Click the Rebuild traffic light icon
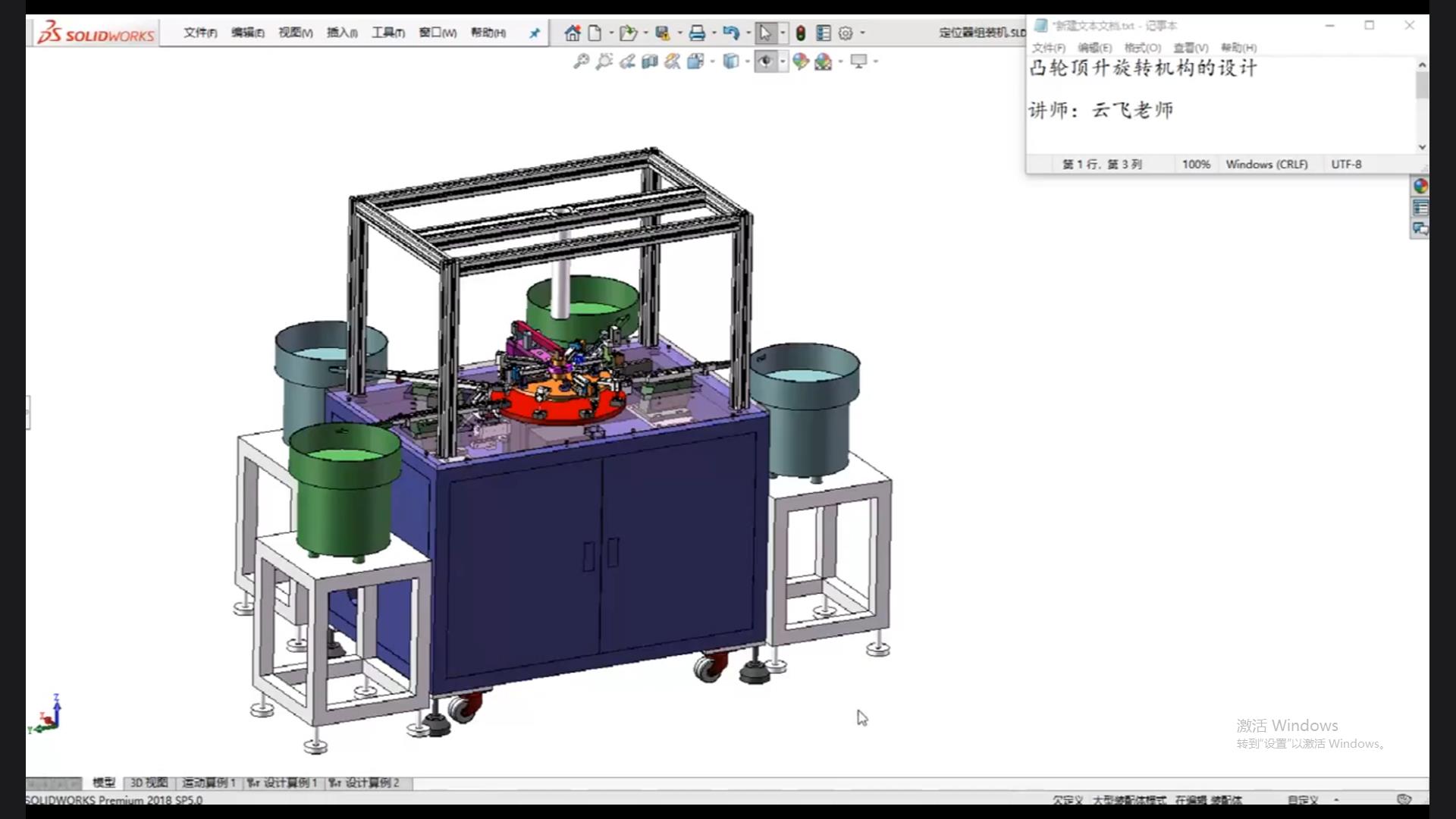Screen dimensions: 1456x819 coord(801,33)
